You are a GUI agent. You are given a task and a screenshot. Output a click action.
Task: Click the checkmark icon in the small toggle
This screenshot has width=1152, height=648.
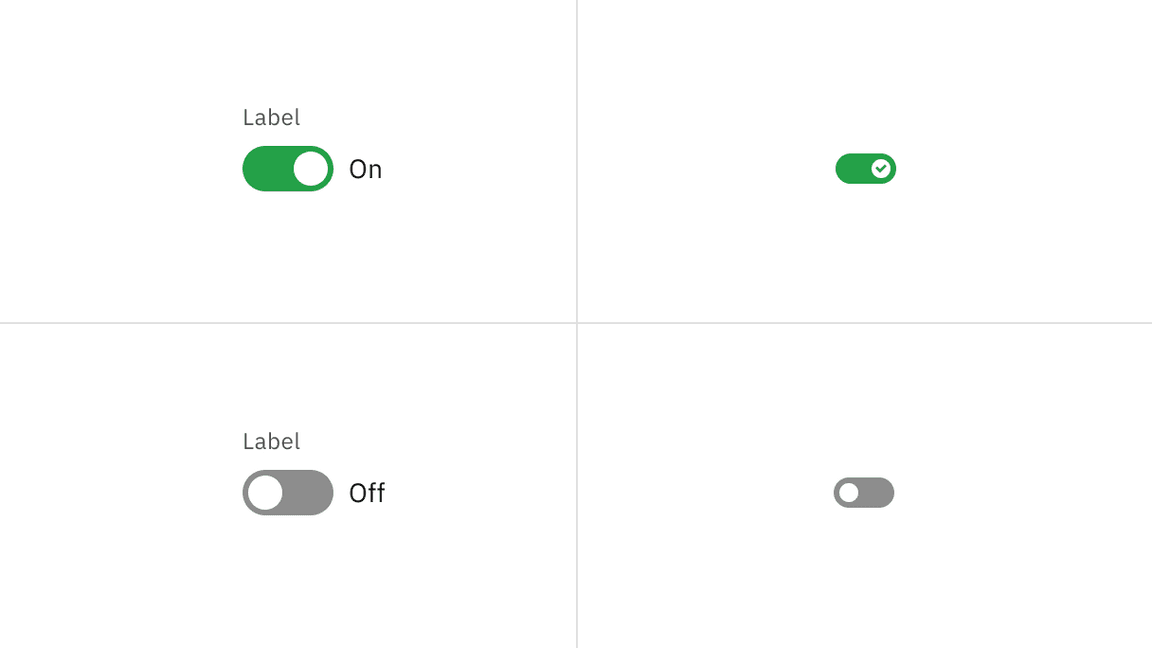pos(881,169)
